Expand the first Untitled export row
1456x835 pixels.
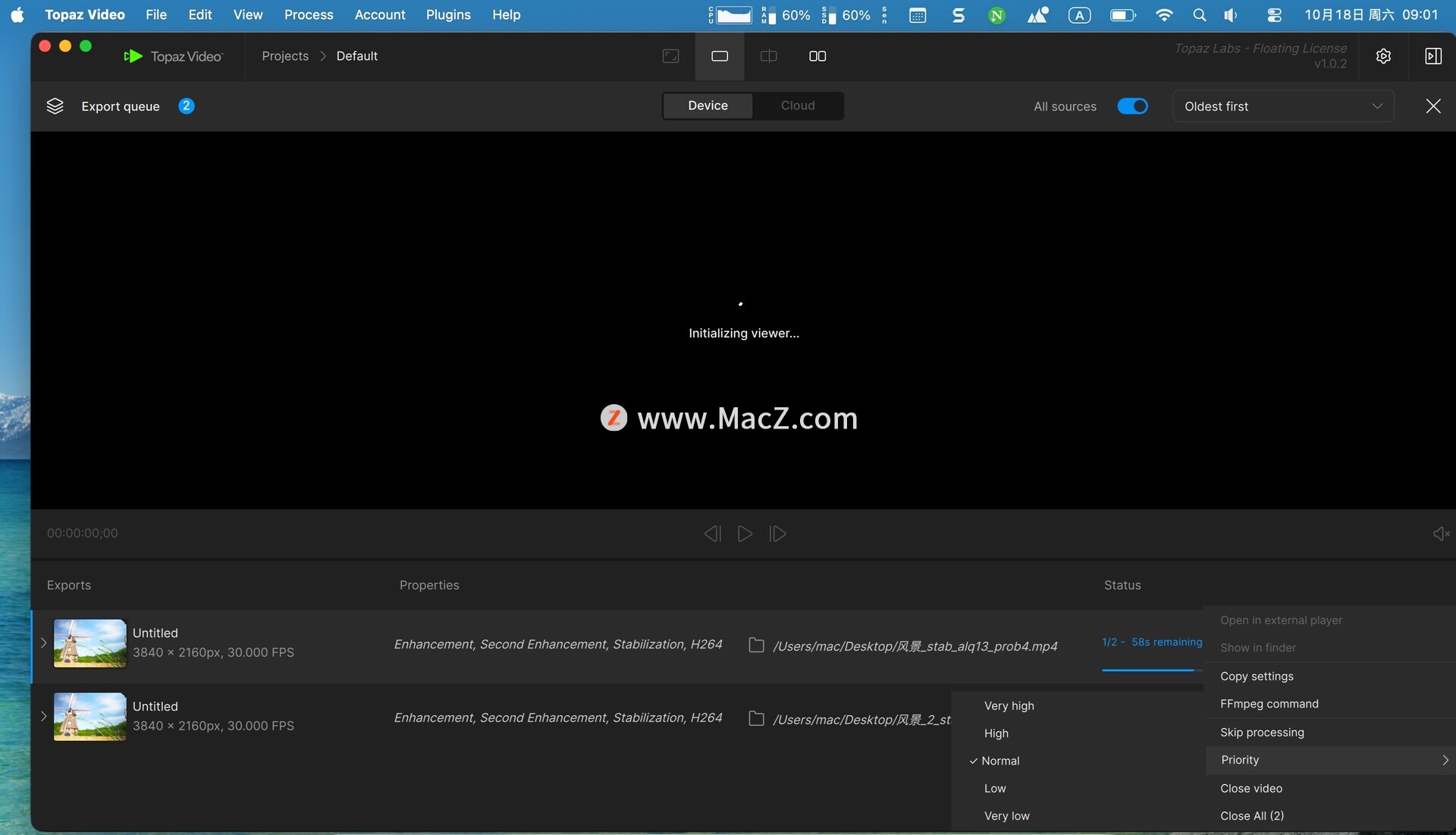(43, 643)
